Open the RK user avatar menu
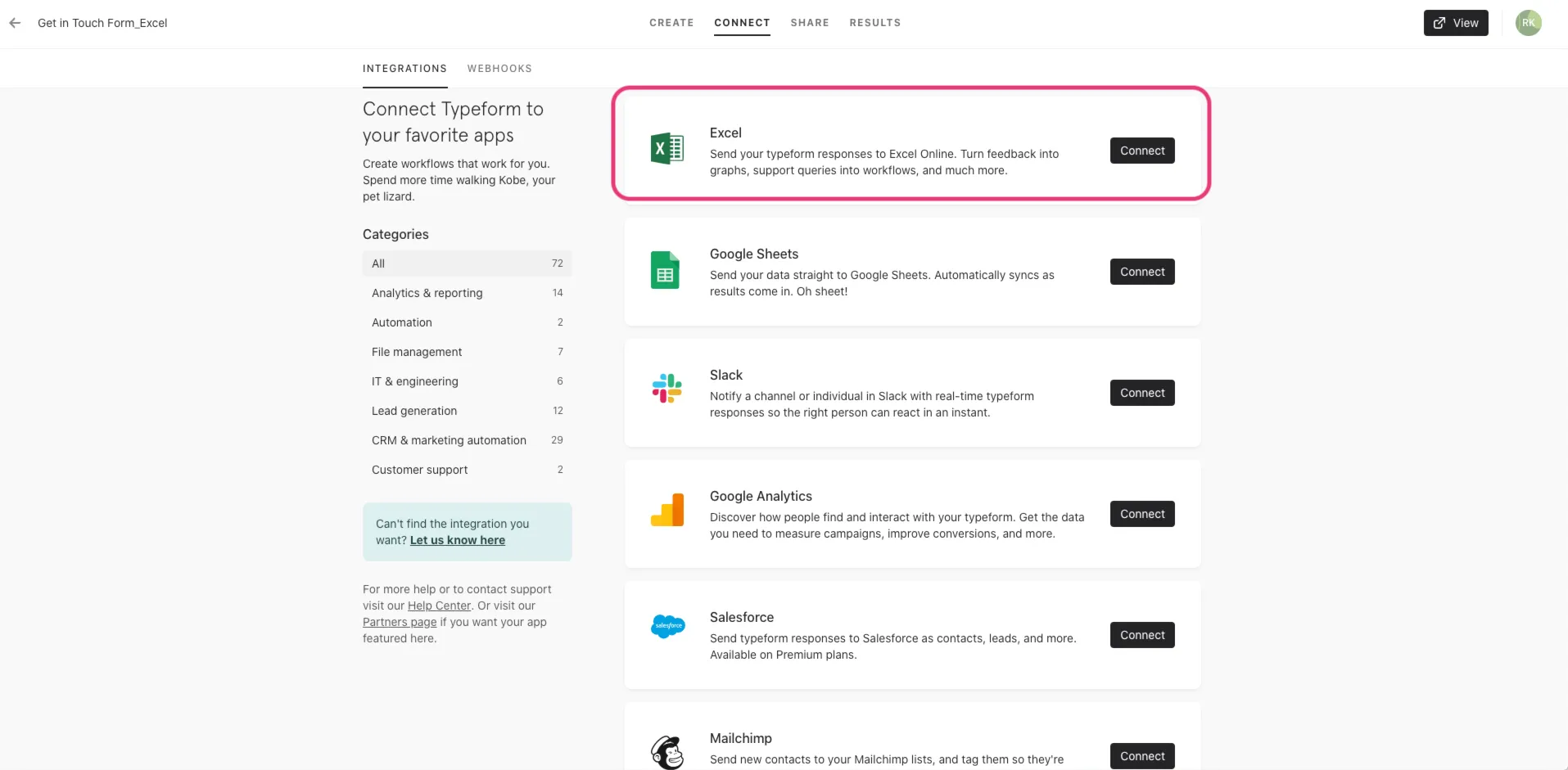This screenshot has width=1568, height=770. 1528,23
